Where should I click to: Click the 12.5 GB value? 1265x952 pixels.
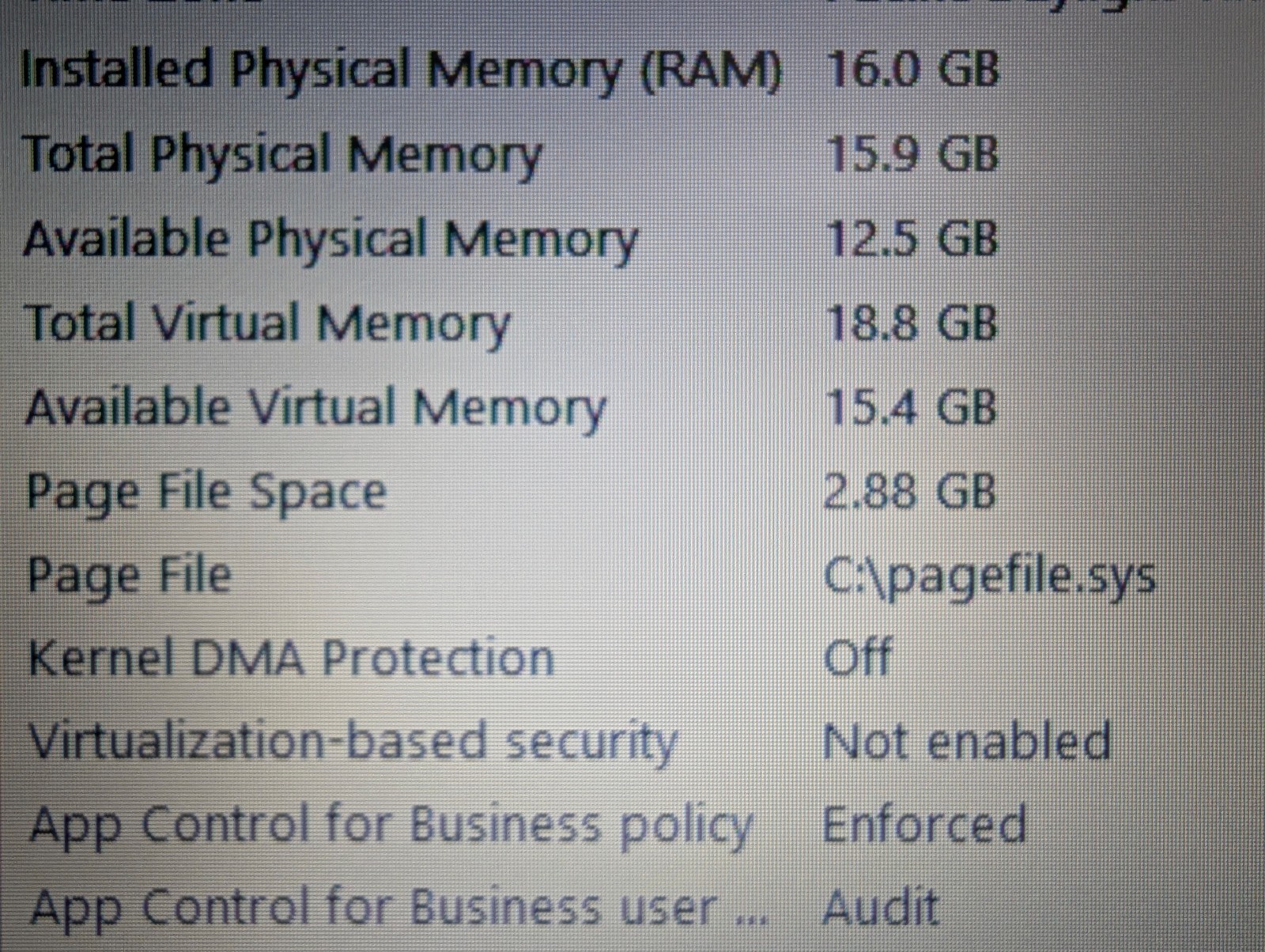[x=912, y=238]
